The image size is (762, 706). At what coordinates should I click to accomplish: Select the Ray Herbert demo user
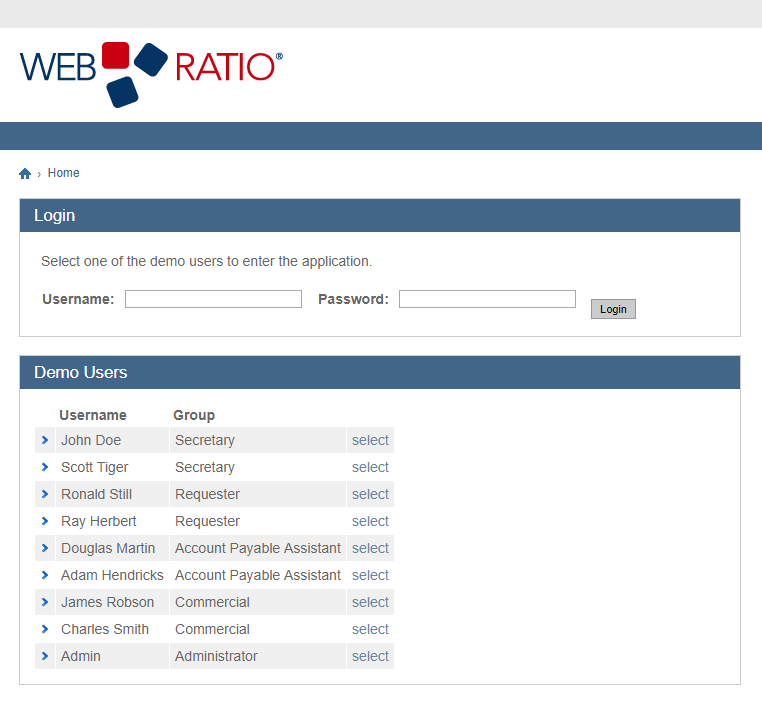pyautogui.click(x=370, y=521)
